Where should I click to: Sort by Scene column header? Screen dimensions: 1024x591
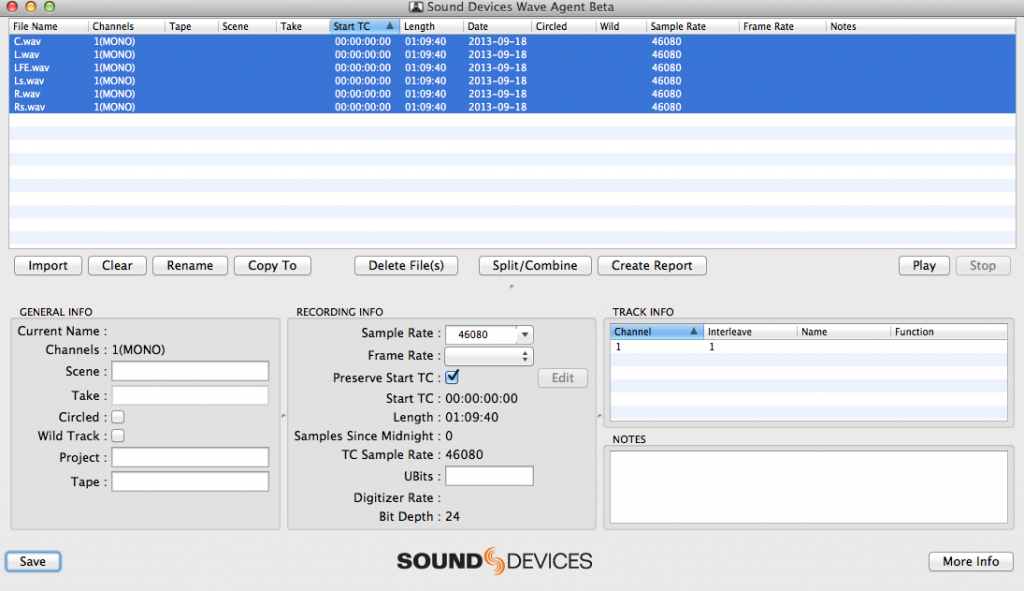click(246, 27)
